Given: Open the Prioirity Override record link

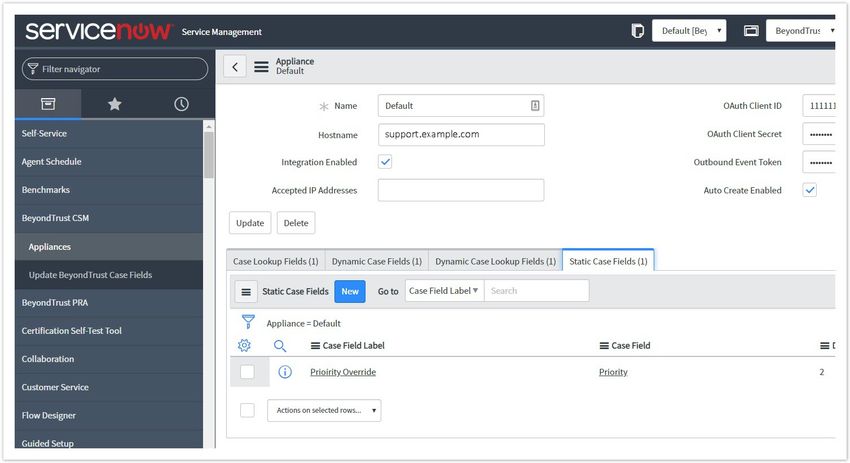Looking at the screenshot, I should point(343,372).
